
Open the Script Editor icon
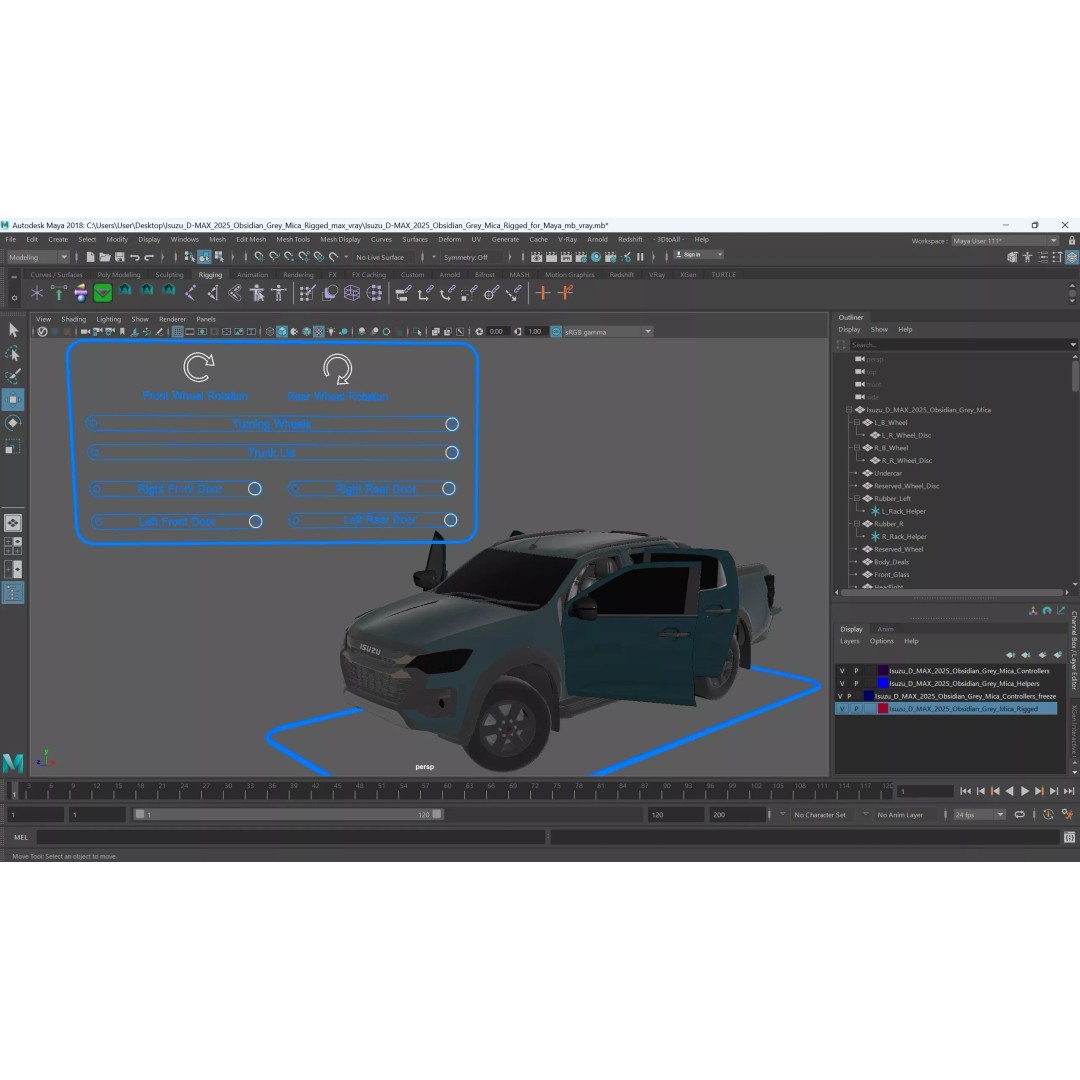pos(1069,838)
